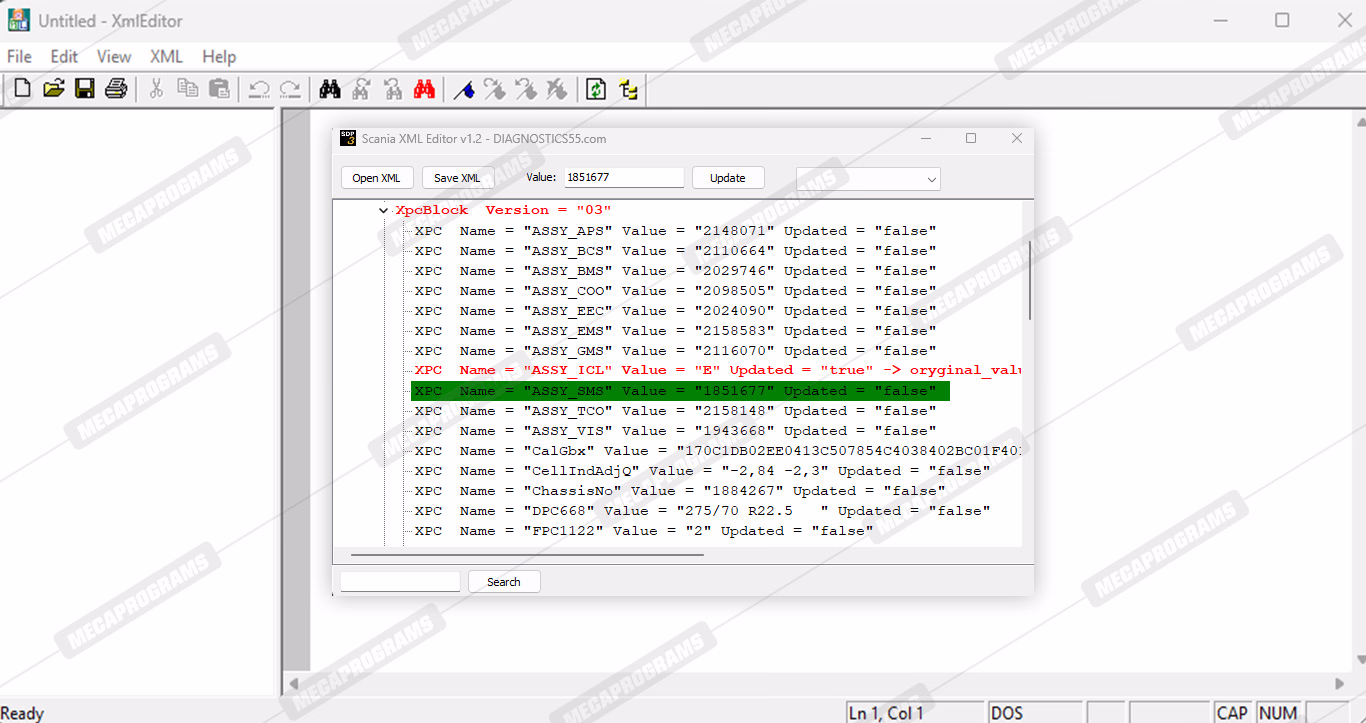Select the CellIndAdjQ XPC row
1366x723 pixels.
coord(703,471)
